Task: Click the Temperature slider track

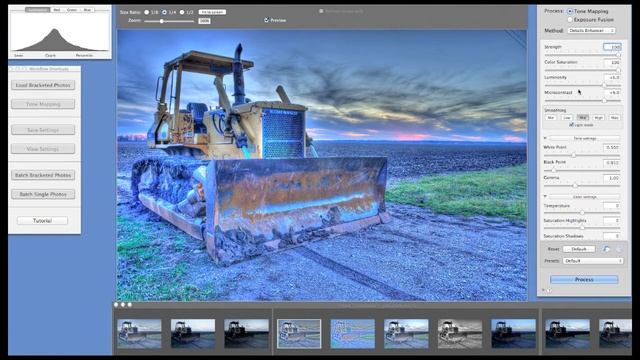Action: point(582,213)
